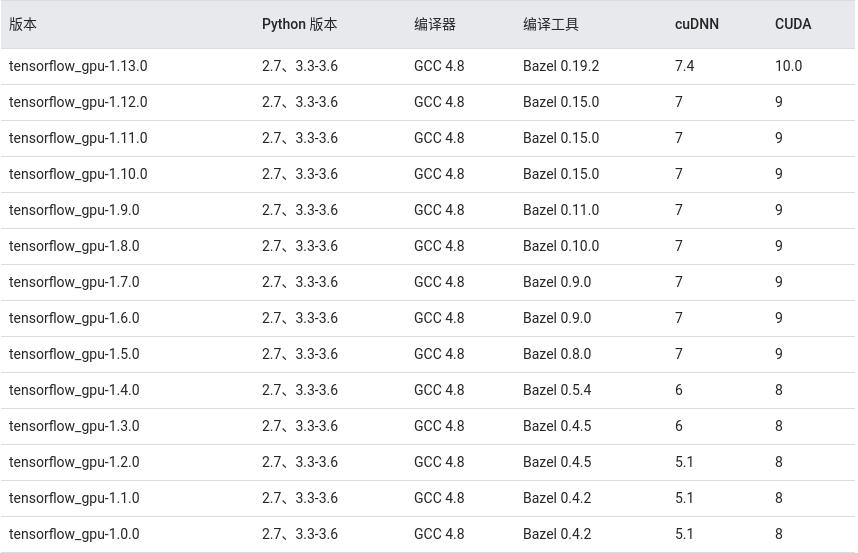Click the cuDNN 7.4 value
The image size is (858, 553).
(x=684, y=66)
